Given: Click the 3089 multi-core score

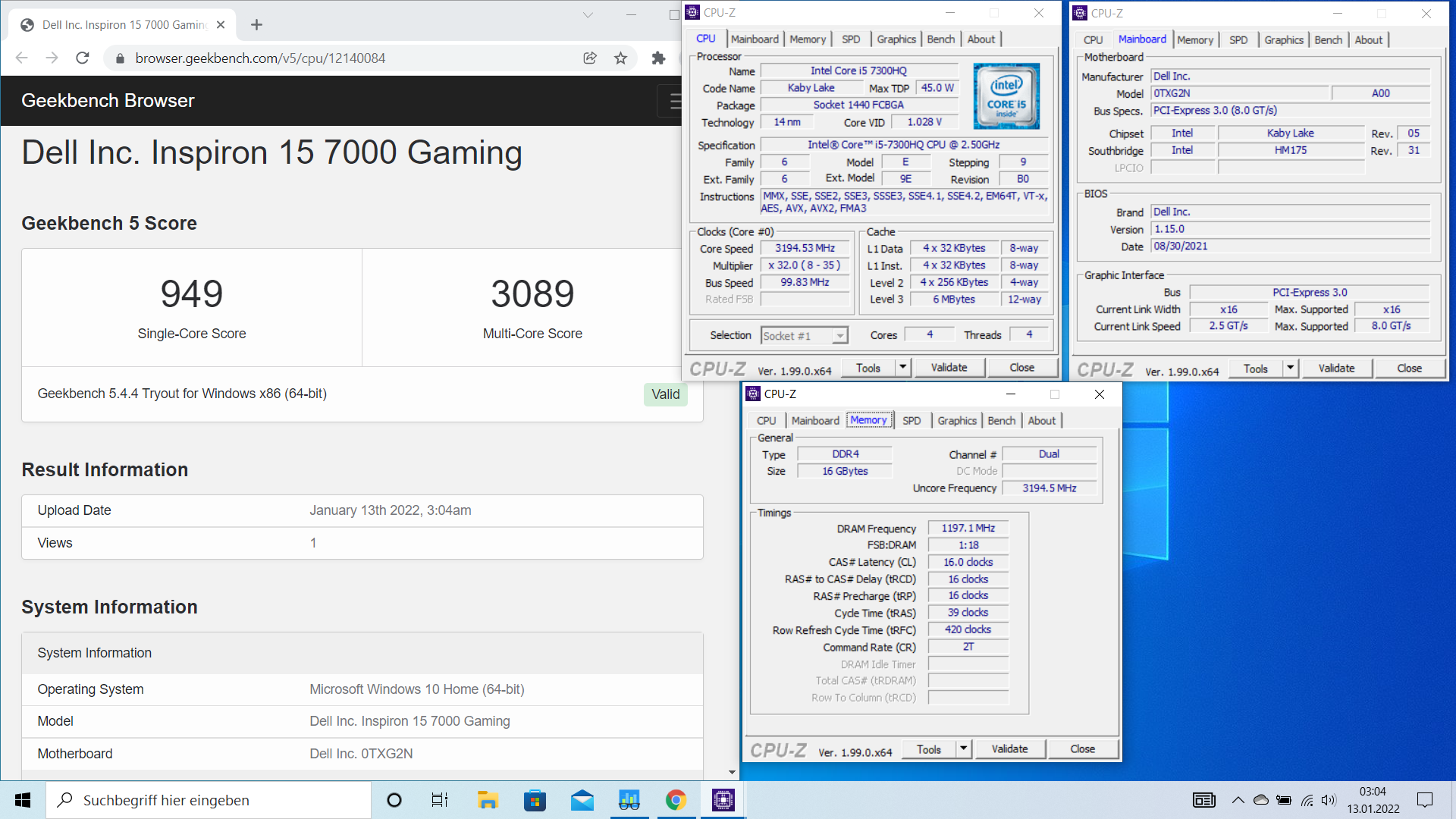Looking at the screenshot, I should pyautogui.click(x=532, y=293).
